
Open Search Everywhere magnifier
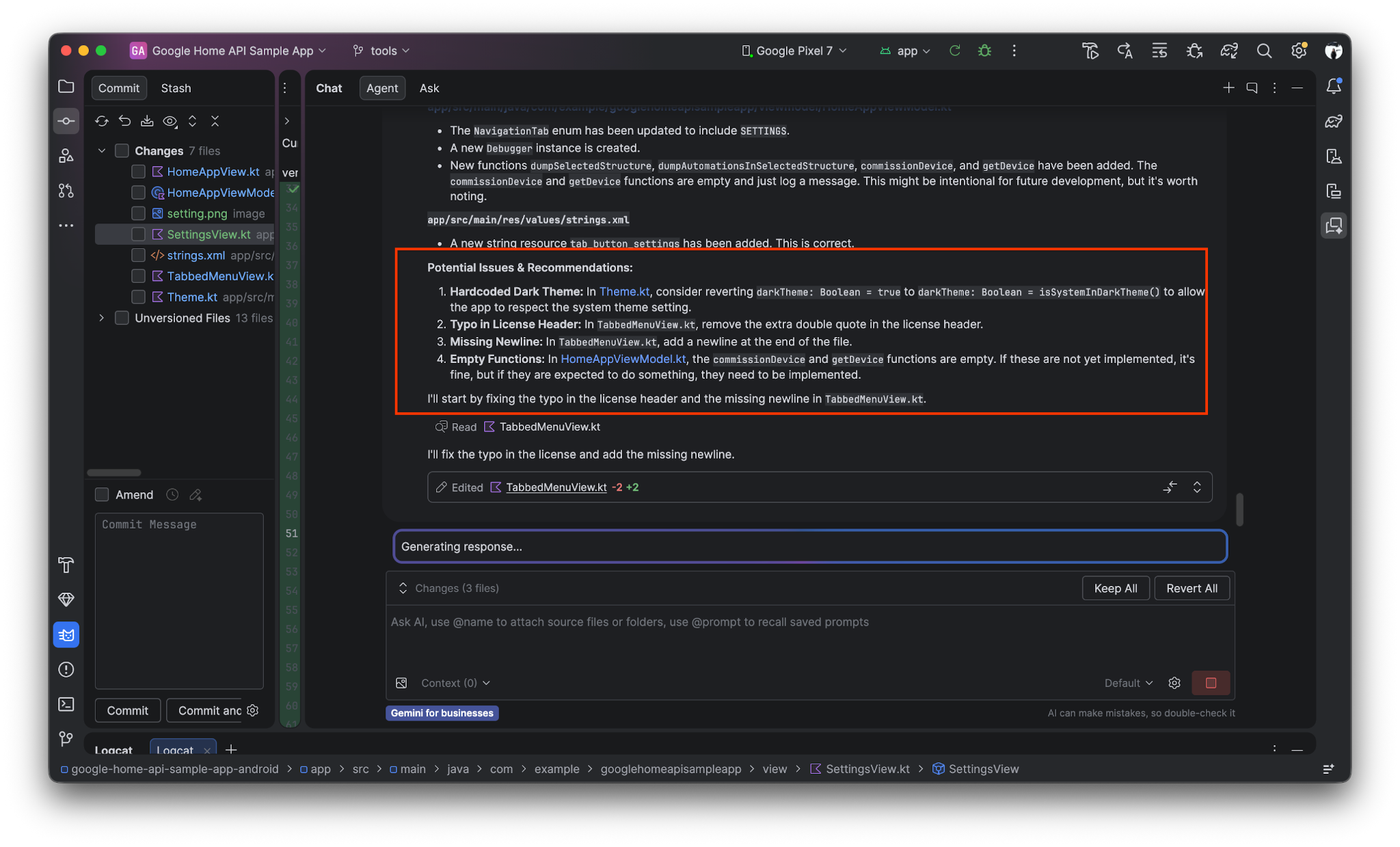point(1264,51)
